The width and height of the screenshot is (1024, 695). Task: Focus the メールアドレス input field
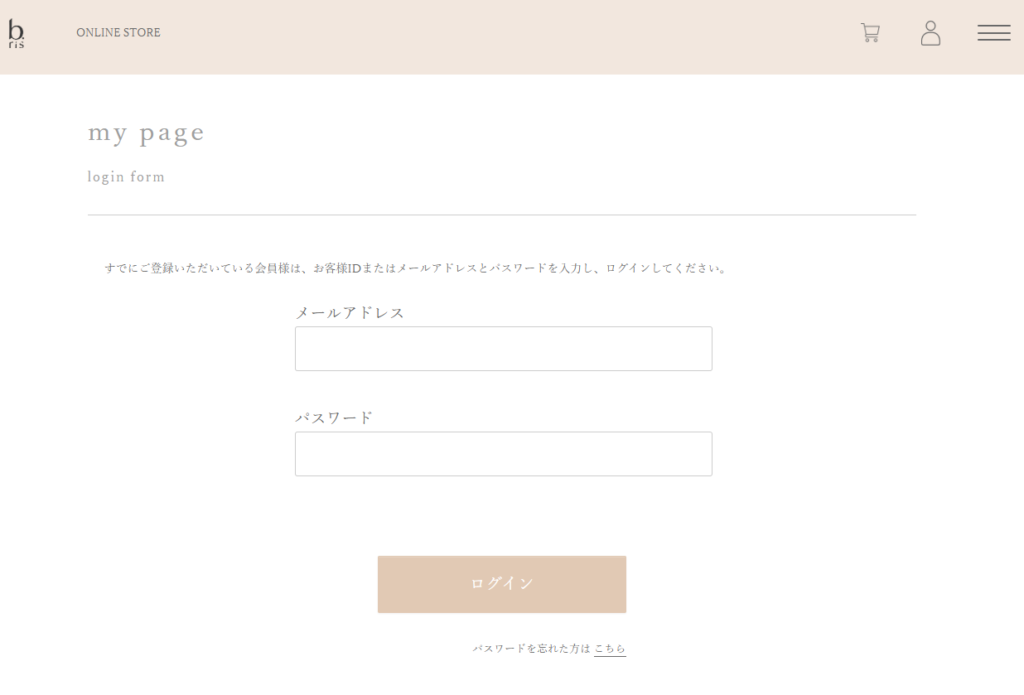(504, 349)
